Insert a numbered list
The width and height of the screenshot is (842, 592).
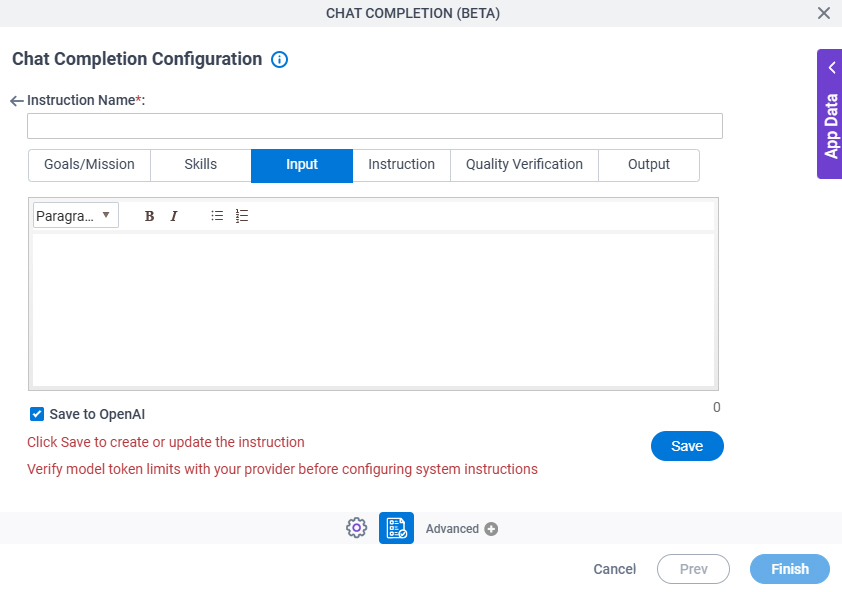tap(242, 216)
